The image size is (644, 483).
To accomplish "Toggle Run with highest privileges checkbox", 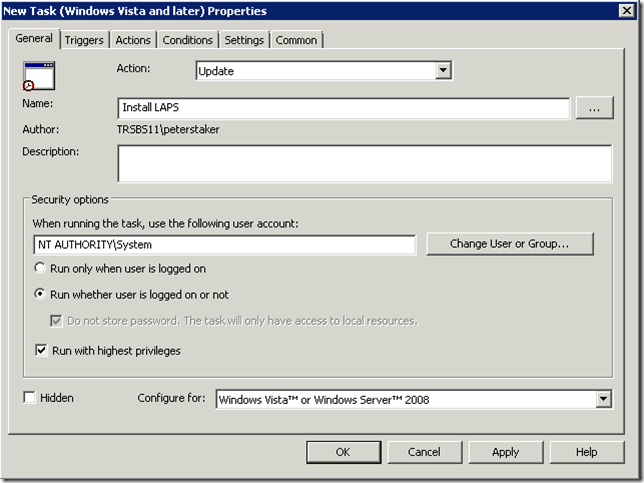I will (41, 351).
